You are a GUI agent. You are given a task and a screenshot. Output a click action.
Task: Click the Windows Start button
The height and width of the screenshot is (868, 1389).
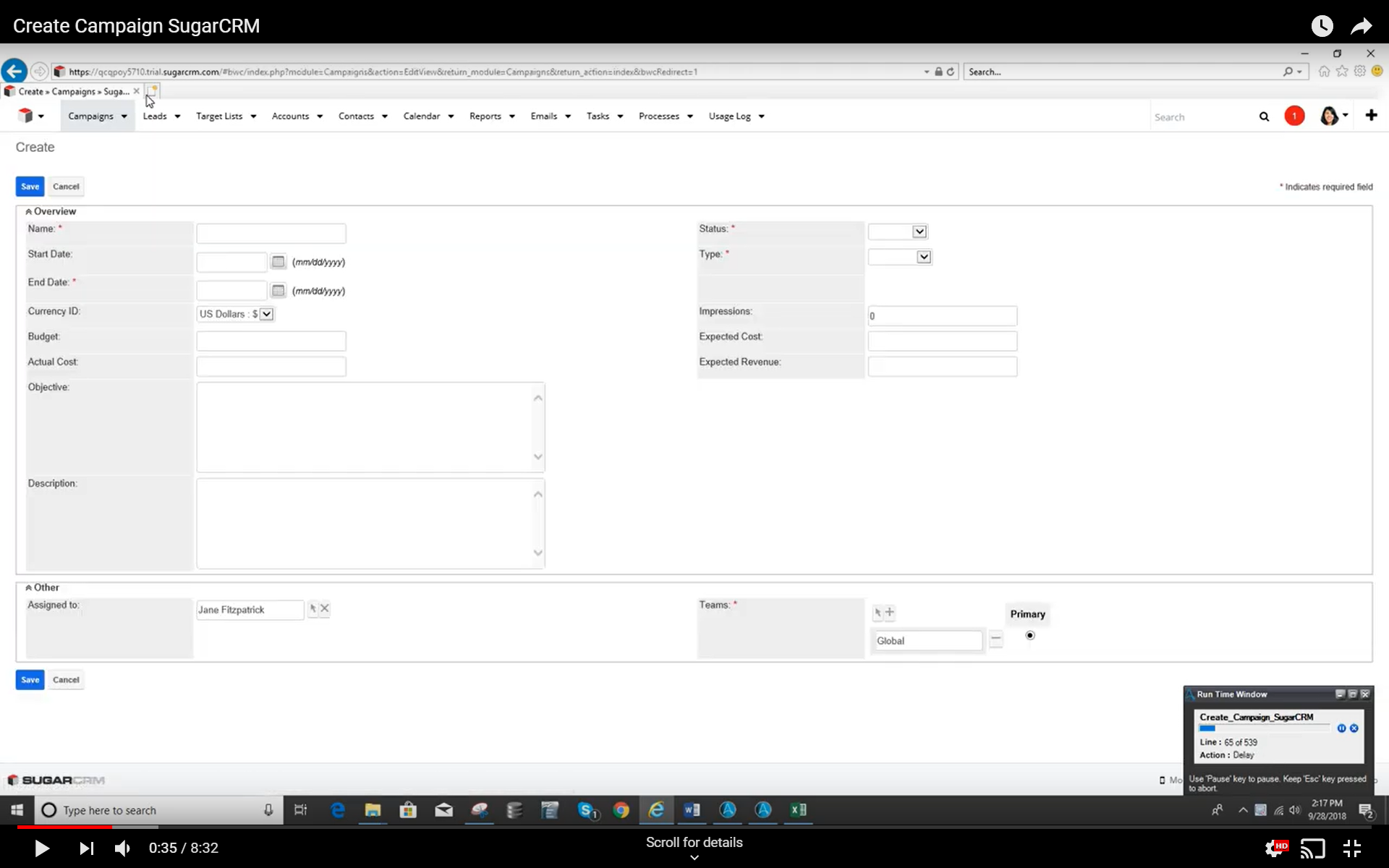click(17, 810)
